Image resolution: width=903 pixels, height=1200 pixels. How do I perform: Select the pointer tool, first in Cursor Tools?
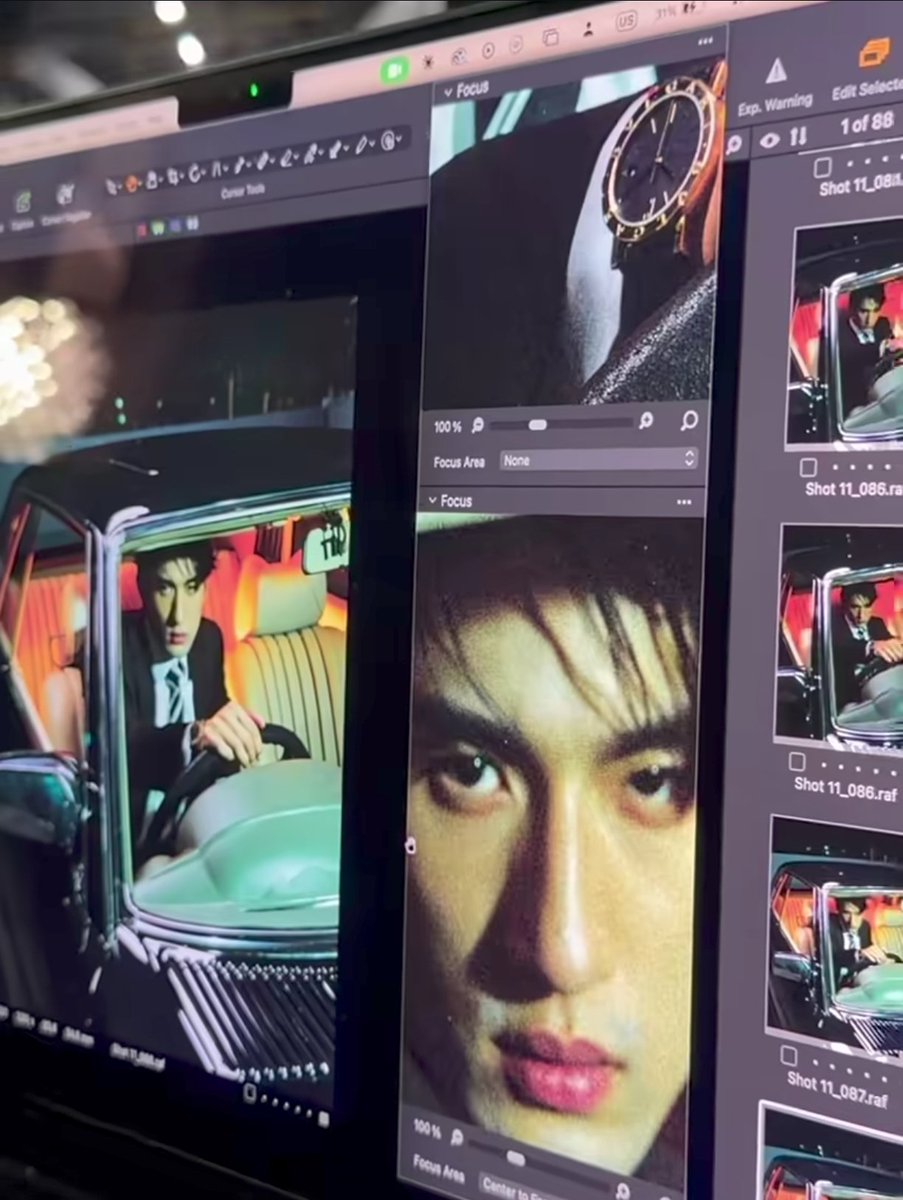click(x=112, y=187)
